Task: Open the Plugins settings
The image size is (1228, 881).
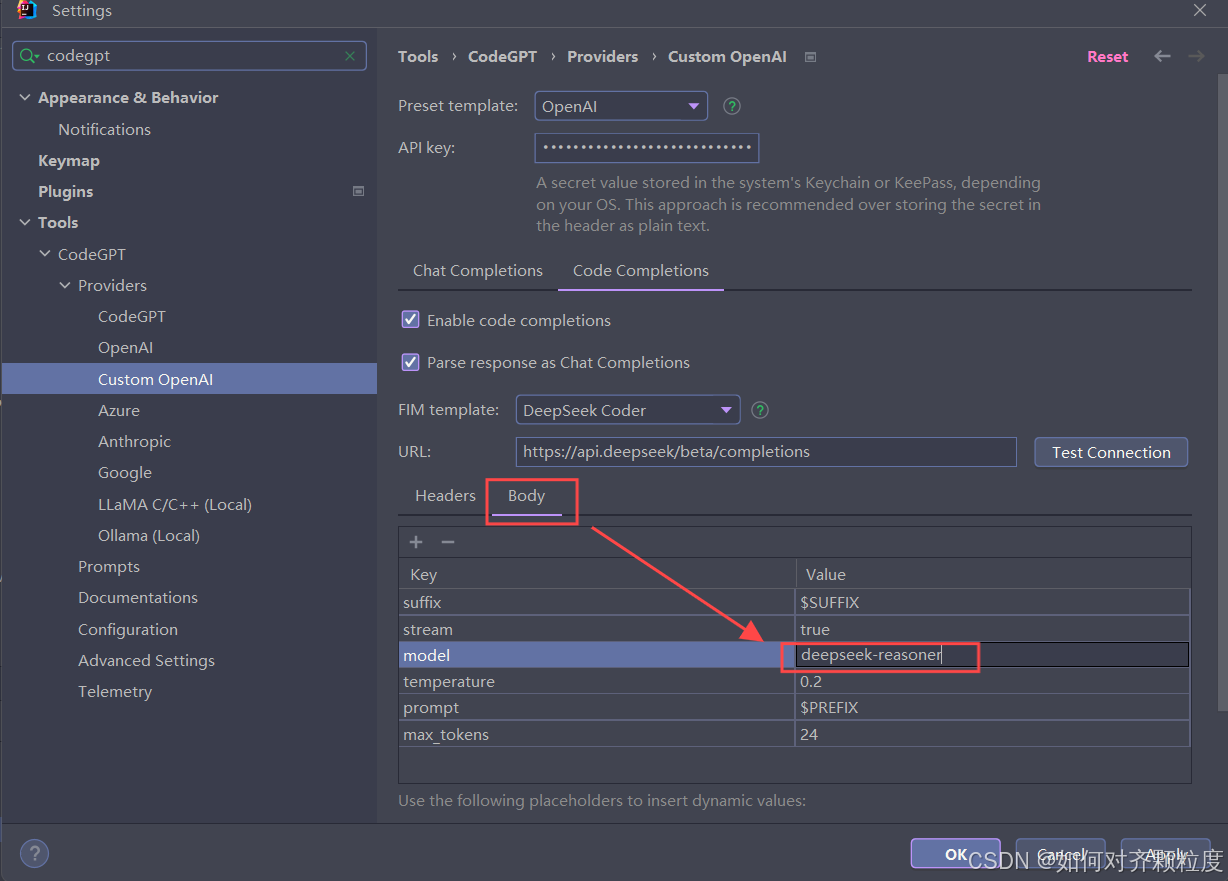Action: pos(66,191)
